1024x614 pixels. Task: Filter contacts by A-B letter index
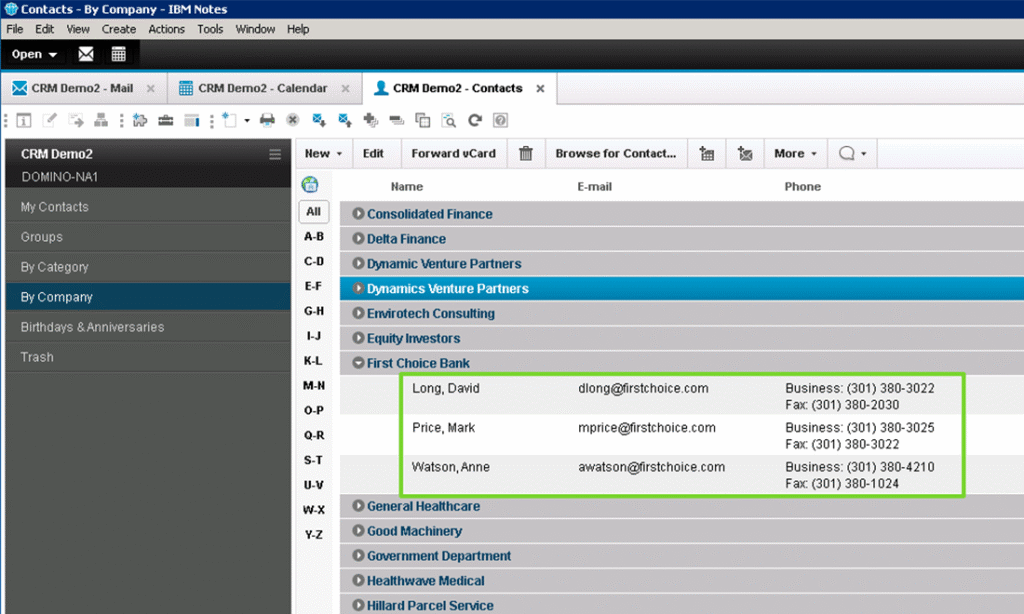pyautogui.click(x=313, y=236)
